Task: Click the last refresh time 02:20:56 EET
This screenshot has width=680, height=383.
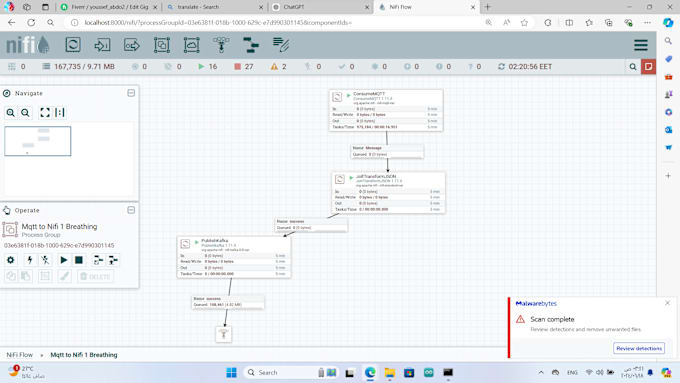Action: (525, 67)
